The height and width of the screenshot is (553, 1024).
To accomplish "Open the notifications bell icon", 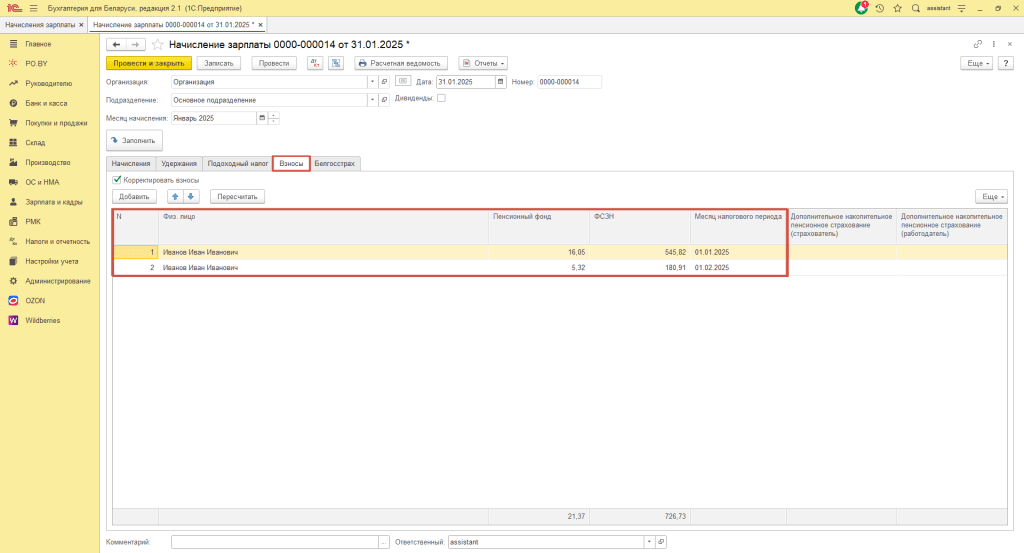I will point(862,8).
